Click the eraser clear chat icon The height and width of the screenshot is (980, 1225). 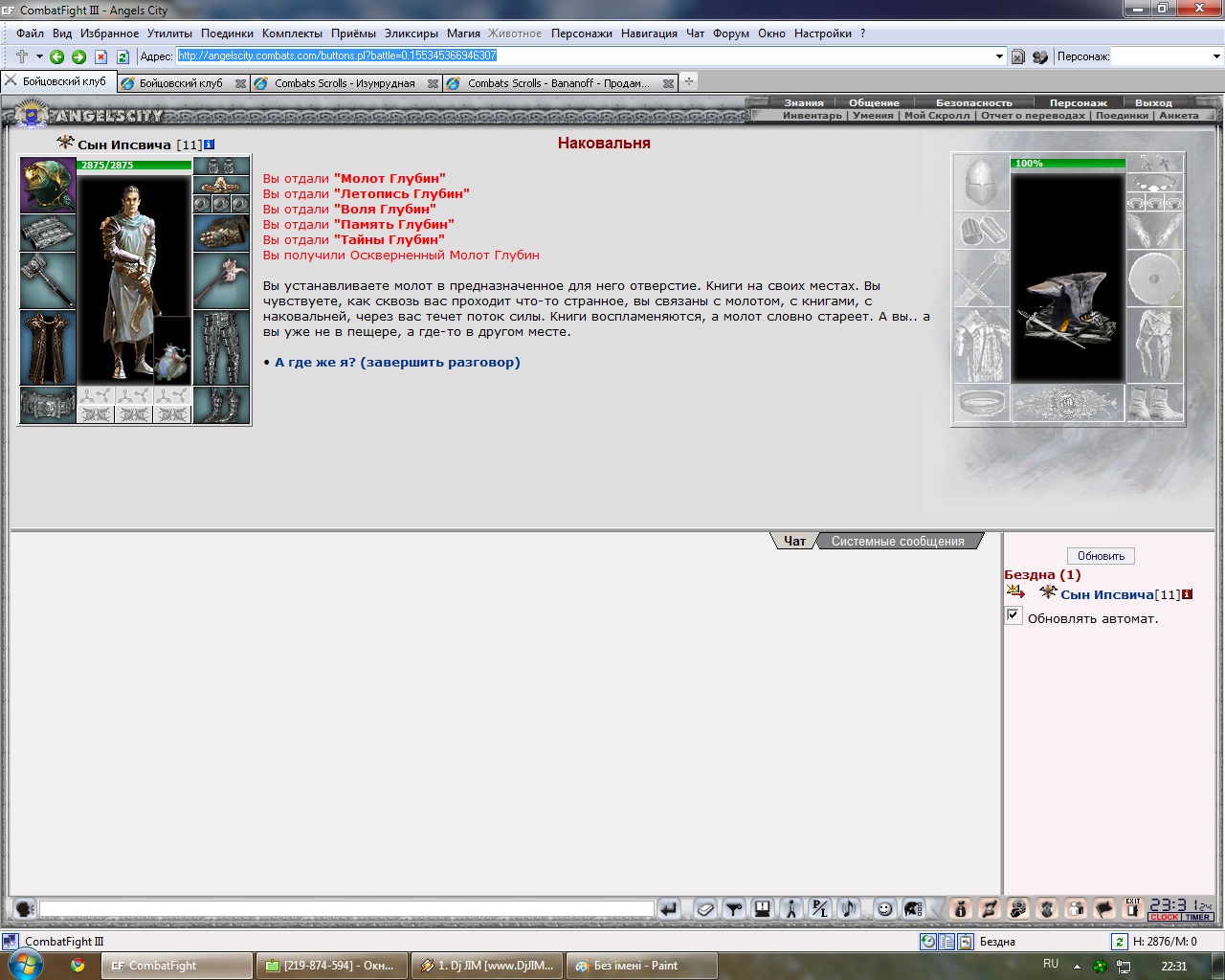pyautogui.click(x=705, y=909)
